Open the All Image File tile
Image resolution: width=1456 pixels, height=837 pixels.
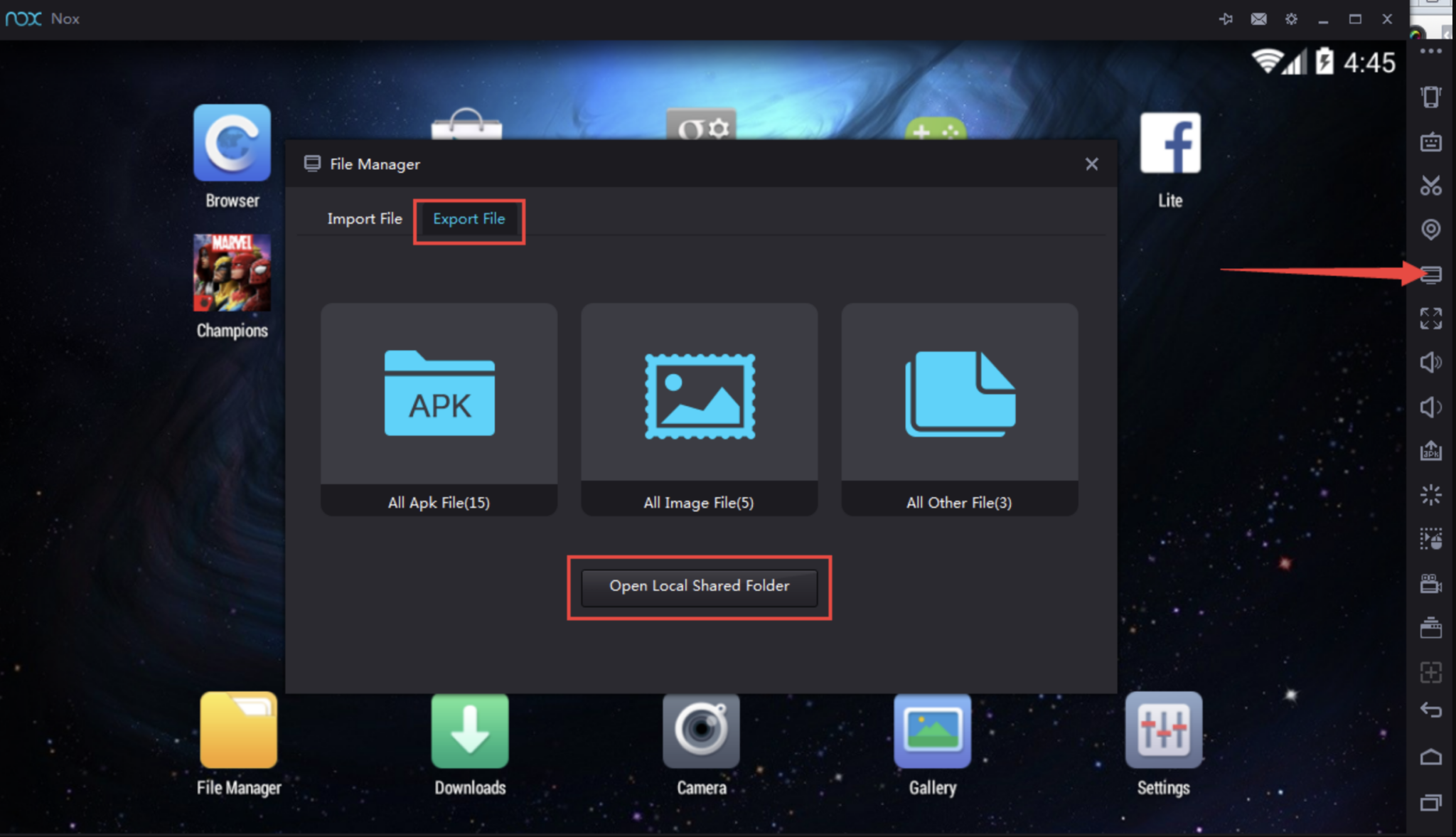[x=699, y=409]
